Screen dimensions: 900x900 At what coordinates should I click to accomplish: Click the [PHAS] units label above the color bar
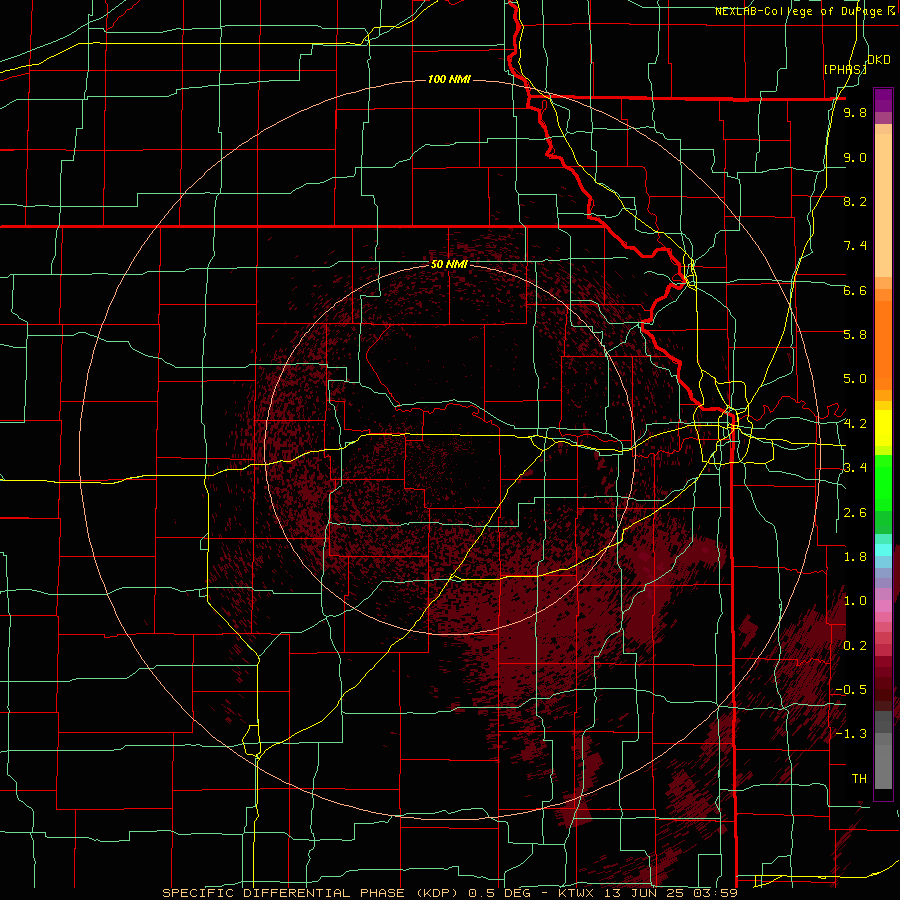coord(845,69)
